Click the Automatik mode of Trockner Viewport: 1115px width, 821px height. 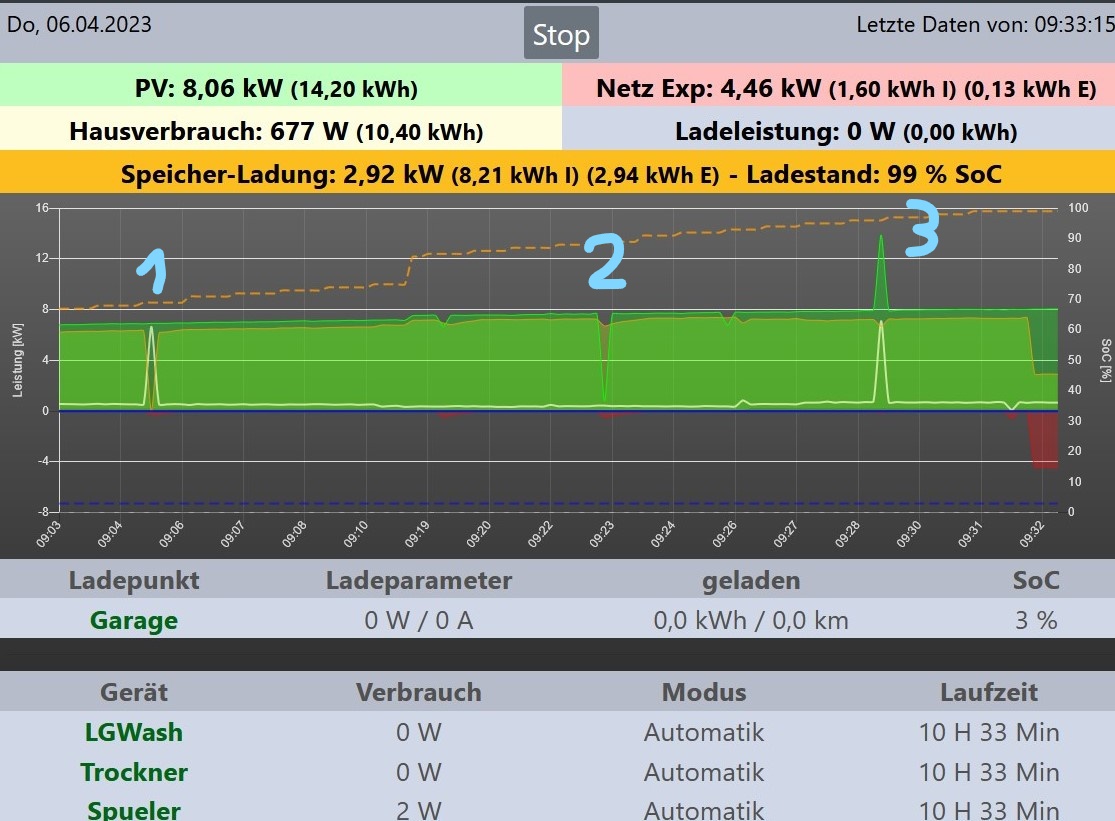703,772
